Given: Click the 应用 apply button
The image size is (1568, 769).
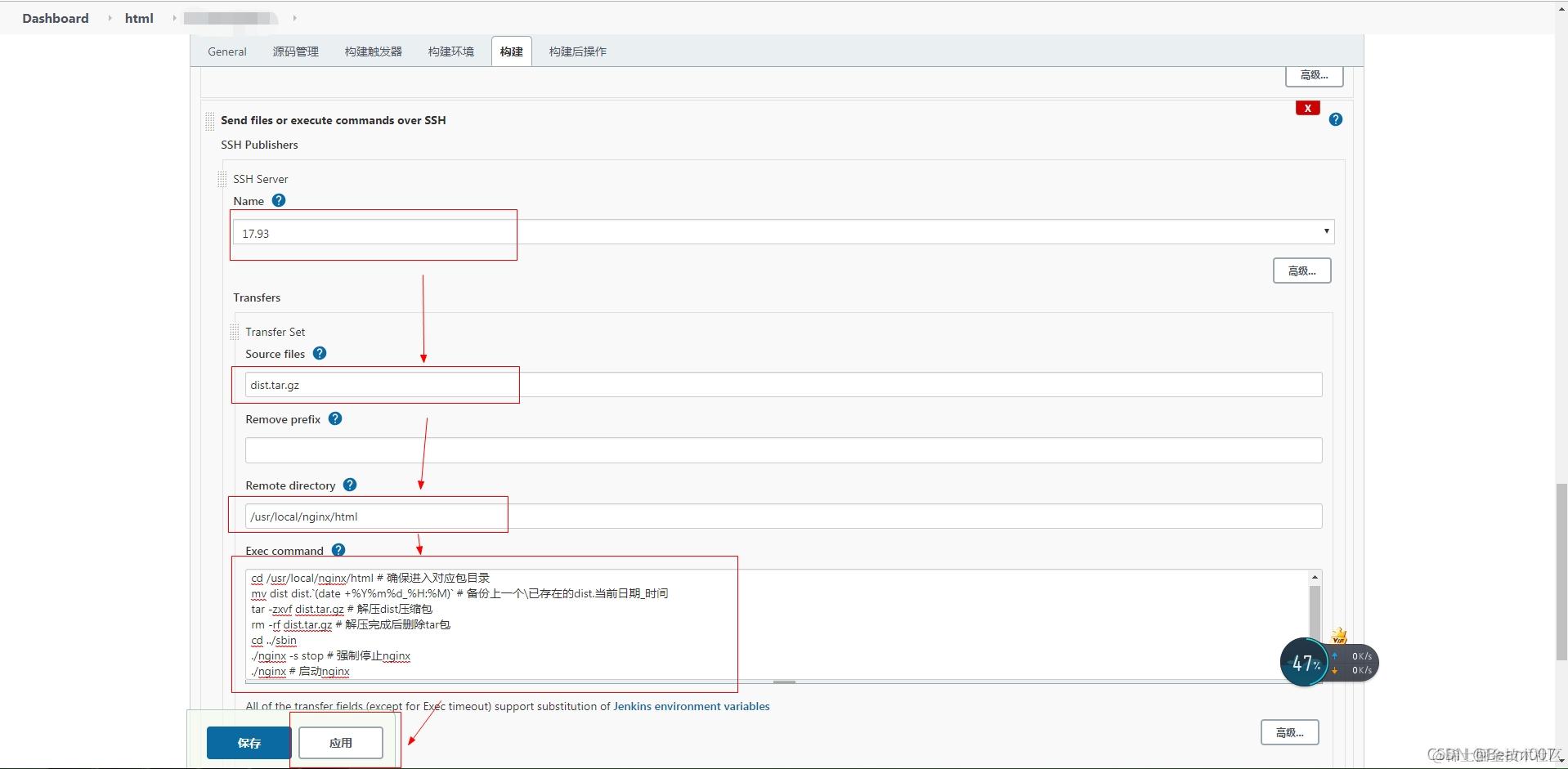Looking at the screenshot, I should (341, 743).
